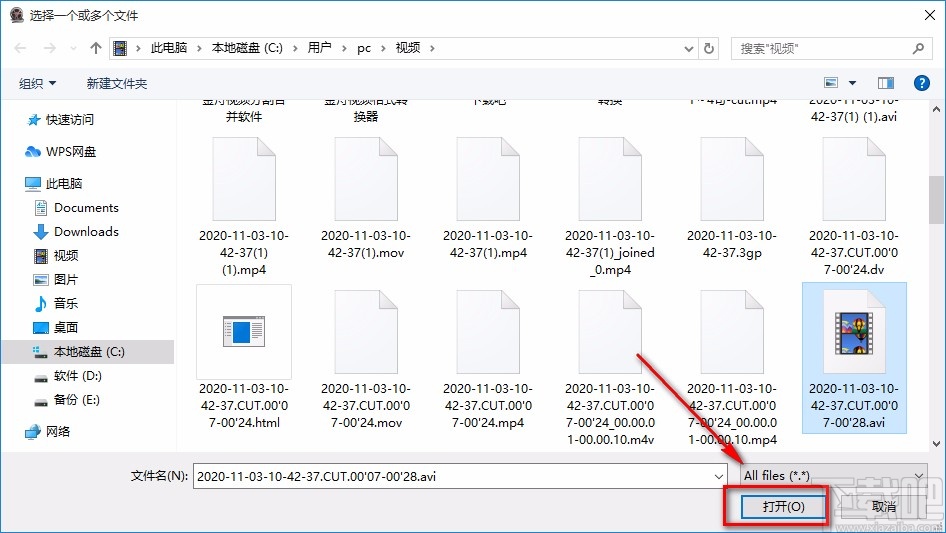This screenshot has width=946, height=533.
Task: Expand the chevron after 用户 breadcrumb
Action: tap(344, 48)
